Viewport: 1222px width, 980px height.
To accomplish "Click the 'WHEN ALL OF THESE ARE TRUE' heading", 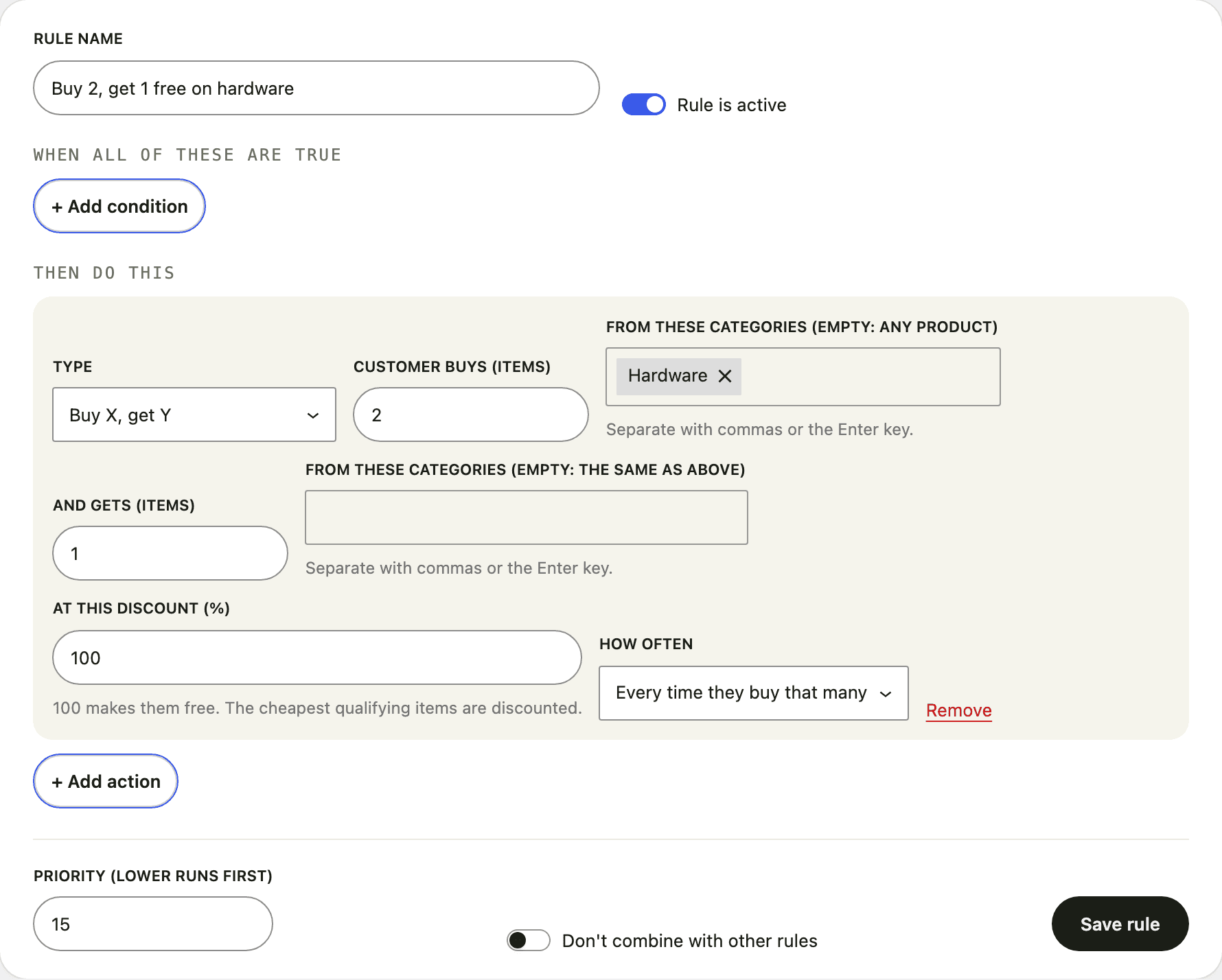I will [x=187, y=155].
